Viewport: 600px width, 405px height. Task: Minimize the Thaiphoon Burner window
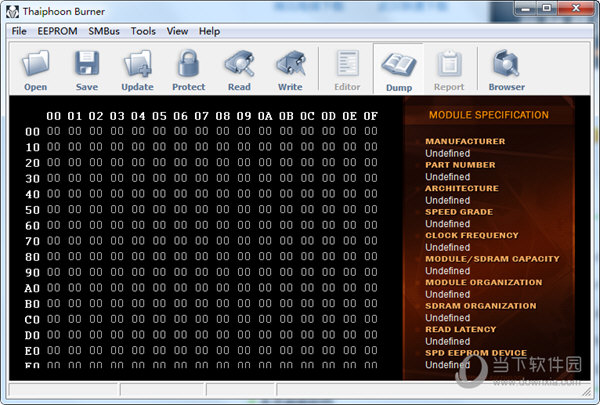(525, 8)
